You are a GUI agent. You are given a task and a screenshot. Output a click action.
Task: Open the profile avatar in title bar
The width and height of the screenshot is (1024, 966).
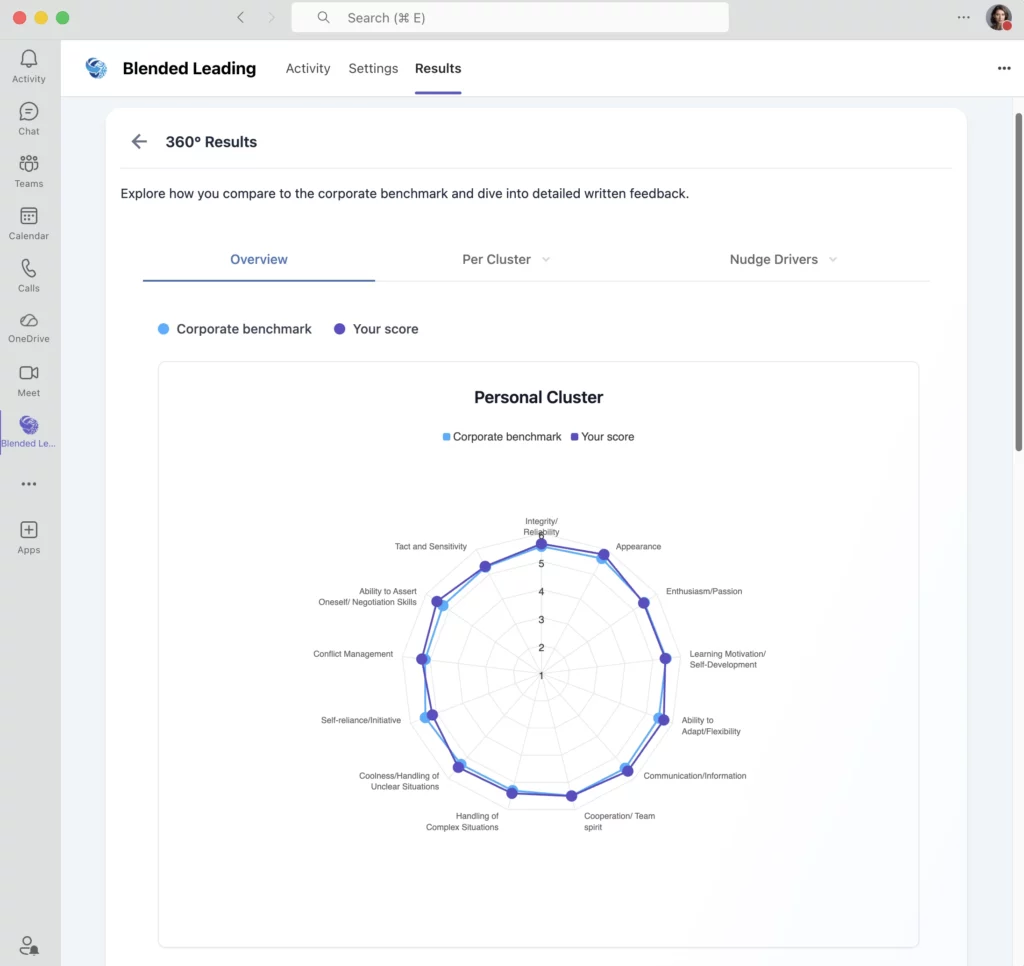click(998, 17)
